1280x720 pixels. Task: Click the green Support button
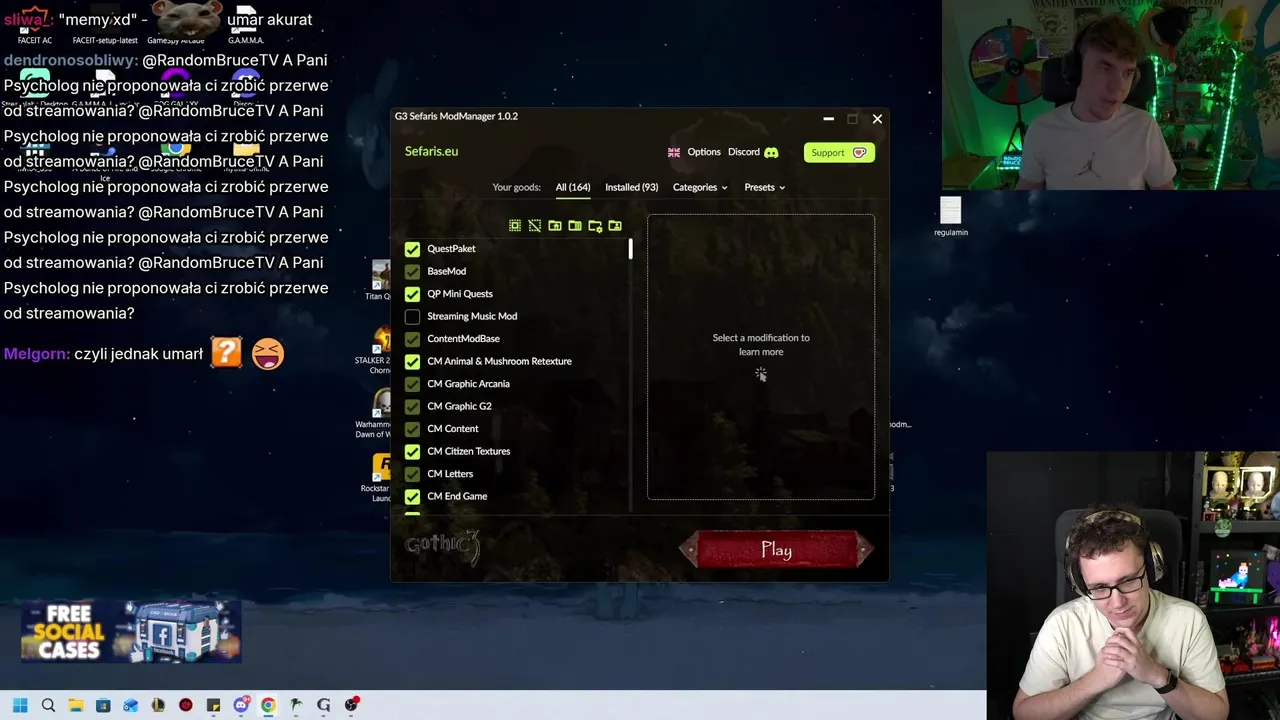coord(839,152)
